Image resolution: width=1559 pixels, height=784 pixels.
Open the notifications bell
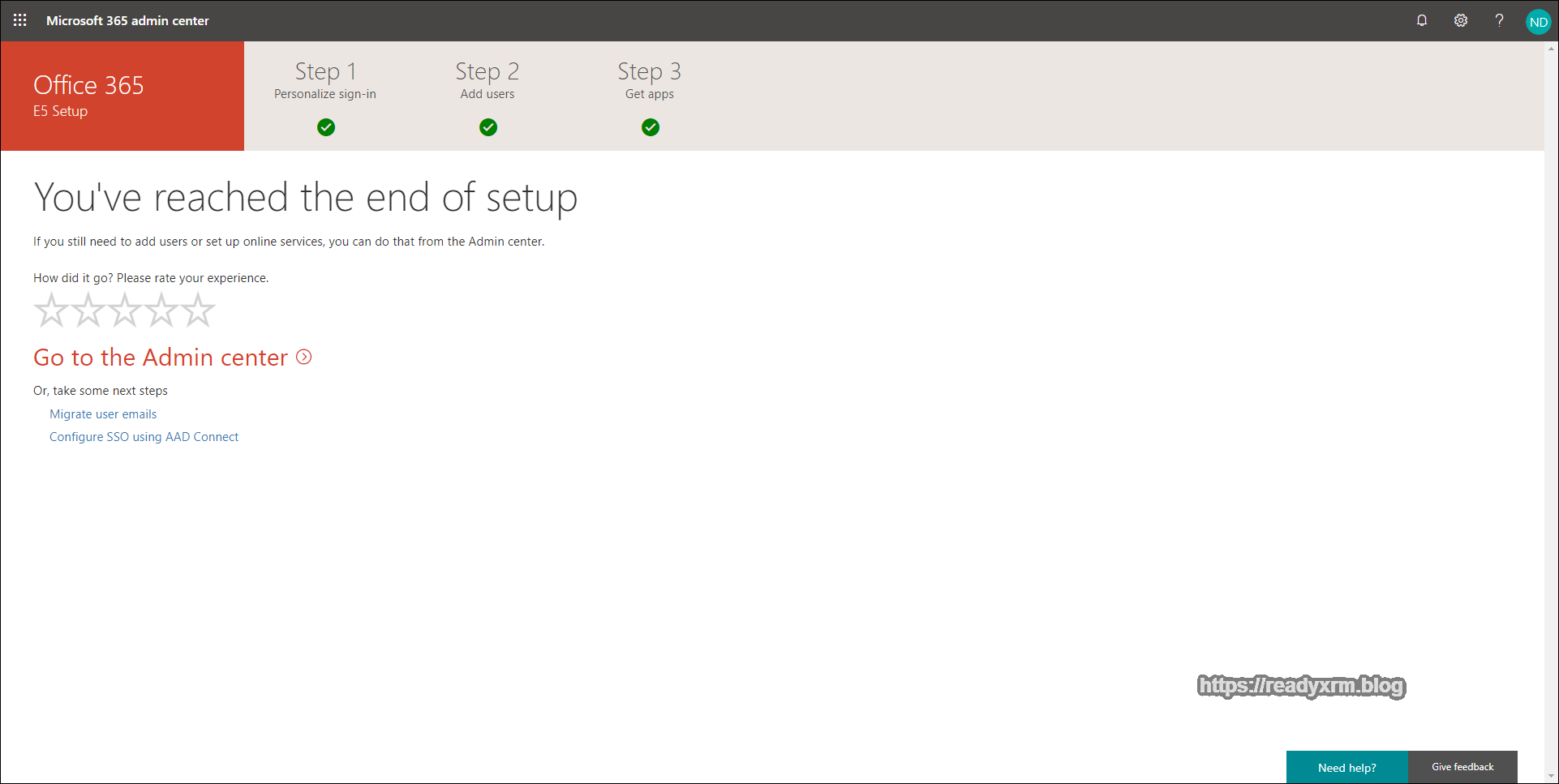pos(1421,20)
